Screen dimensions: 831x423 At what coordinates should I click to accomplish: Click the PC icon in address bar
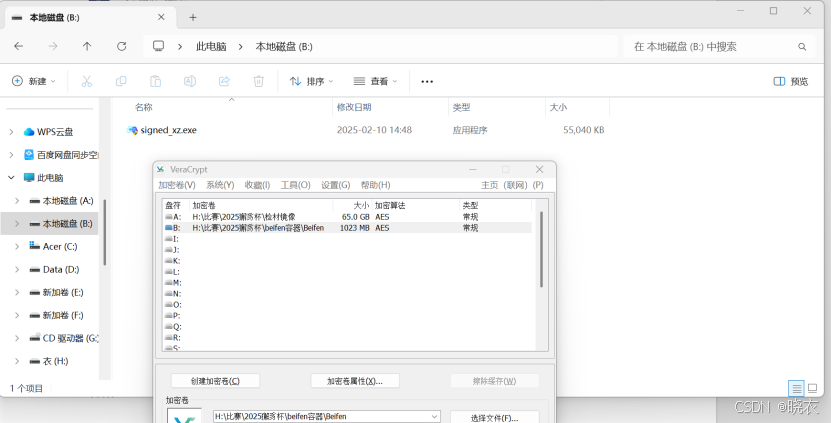[x=158, y=46]
